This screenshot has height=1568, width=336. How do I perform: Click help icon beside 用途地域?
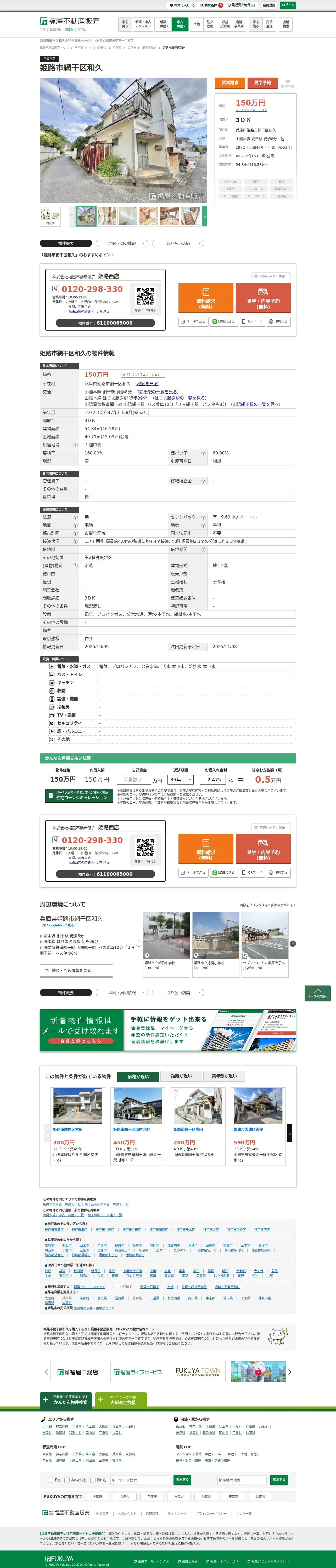pyautogui.click(x=76, y=445)
